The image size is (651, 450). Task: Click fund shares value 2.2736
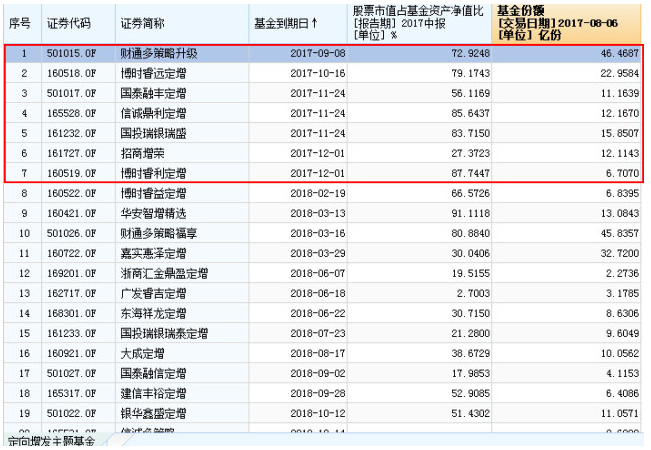pyautogui.click(x=622, y=274)
